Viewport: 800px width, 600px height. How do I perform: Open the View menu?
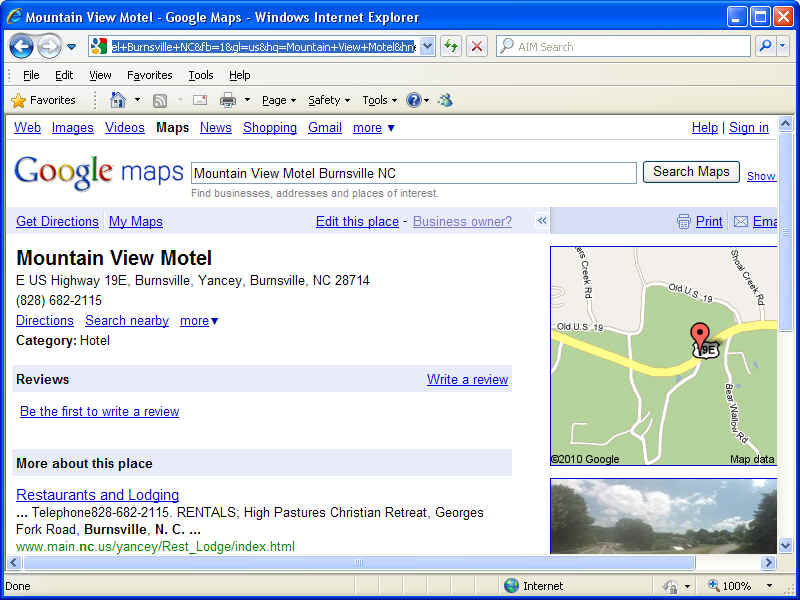coord(100,75)
